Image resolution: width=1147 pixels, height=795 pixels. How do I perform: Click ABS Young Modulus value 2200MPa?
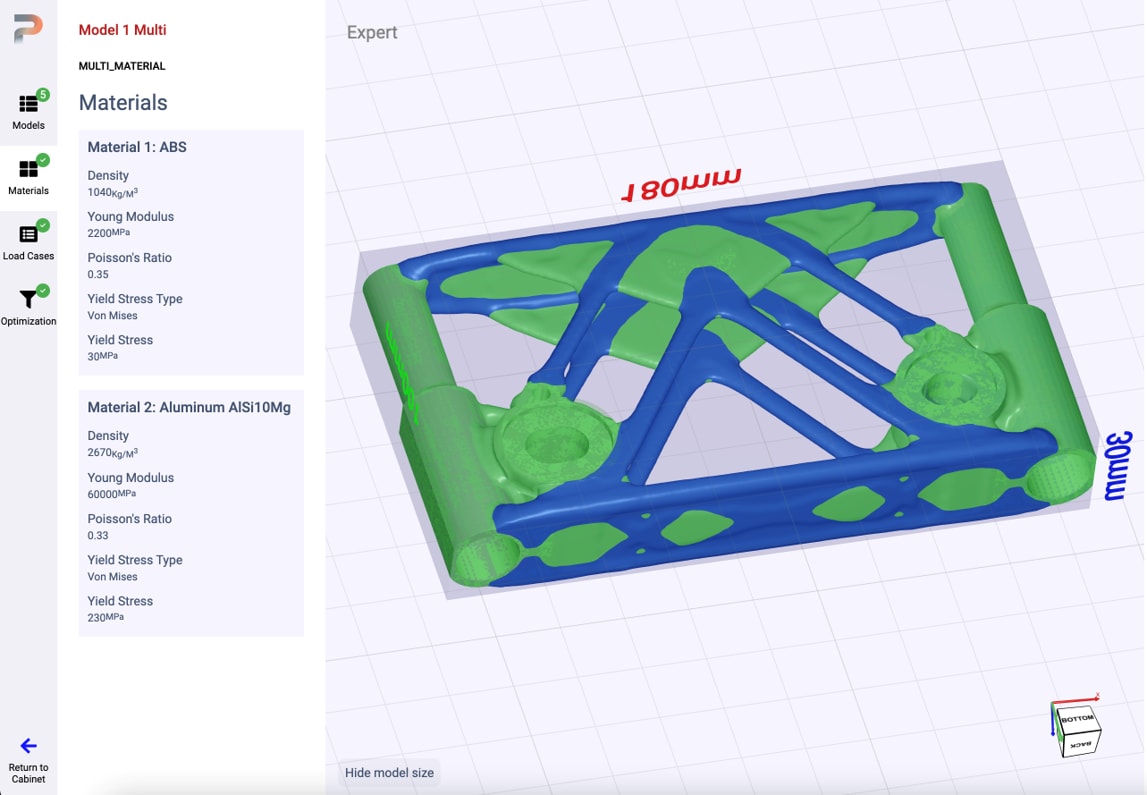[x=109, y=233]
